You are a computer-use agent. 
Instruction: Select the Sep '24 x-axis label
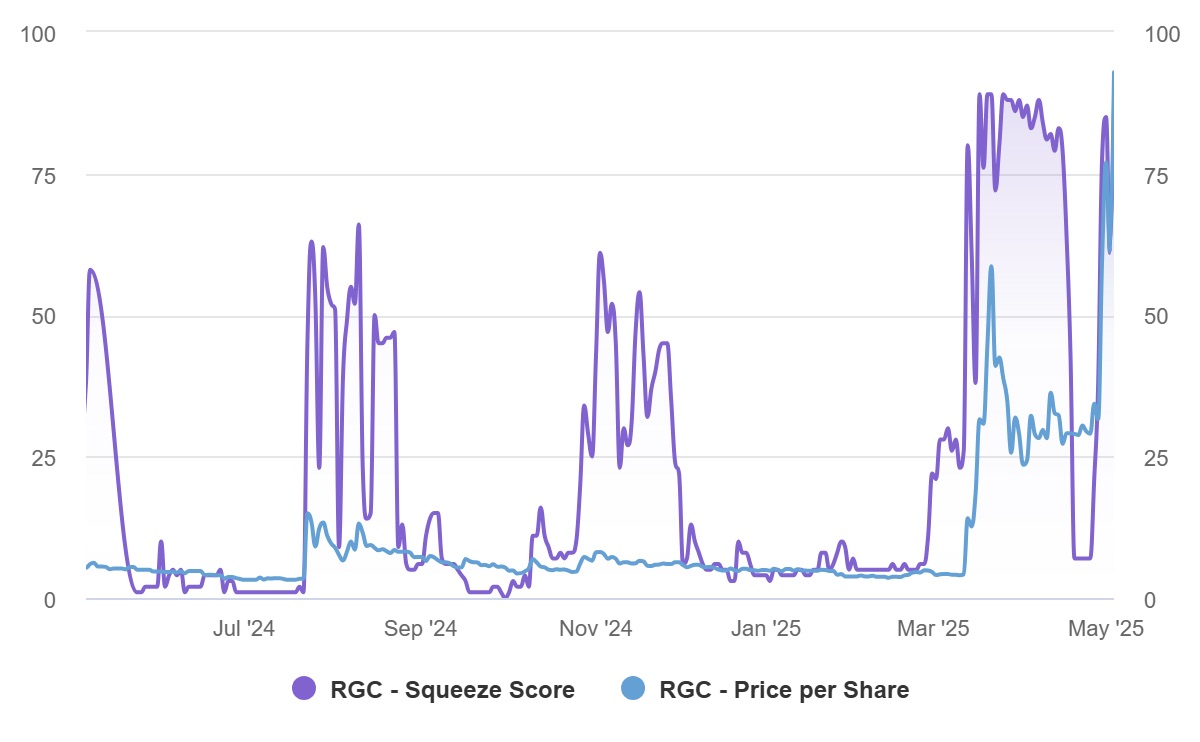tap(421, 629)
